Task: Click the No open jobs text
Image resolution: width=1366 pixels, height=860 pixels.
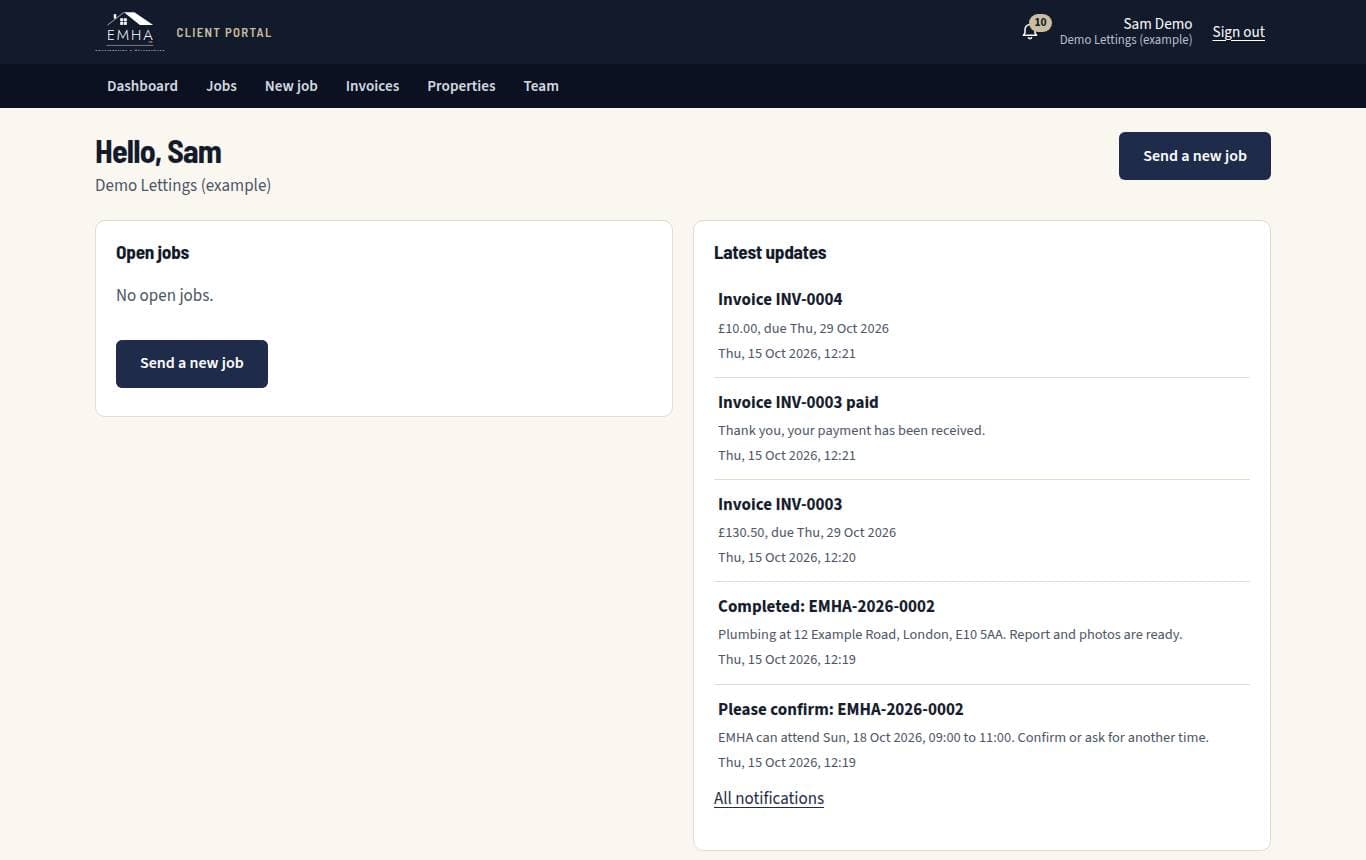Action: (165, 295)
